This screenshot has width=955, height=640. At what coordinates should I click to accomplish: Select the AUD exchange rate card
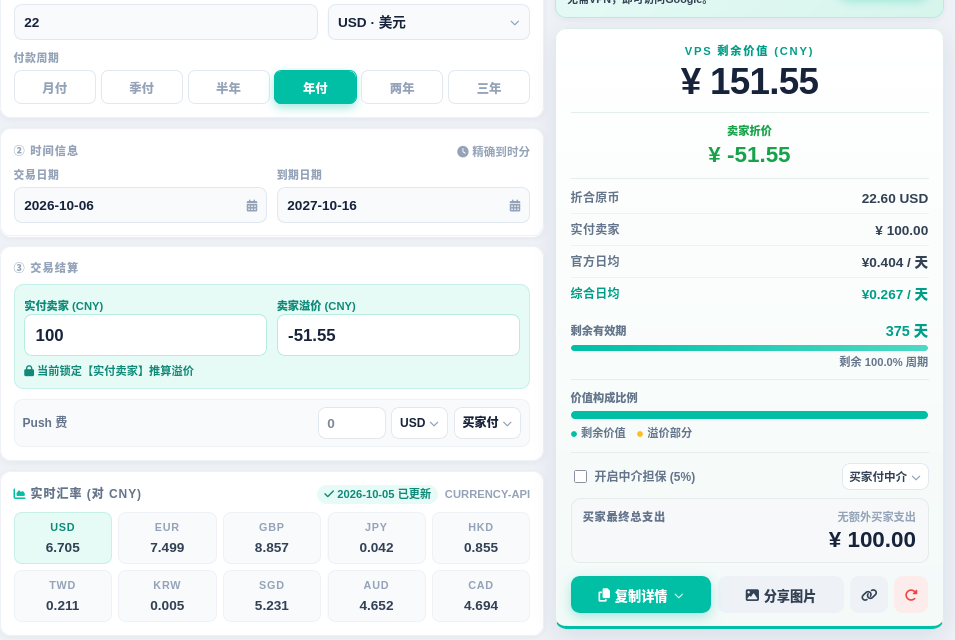click(376, 596)
